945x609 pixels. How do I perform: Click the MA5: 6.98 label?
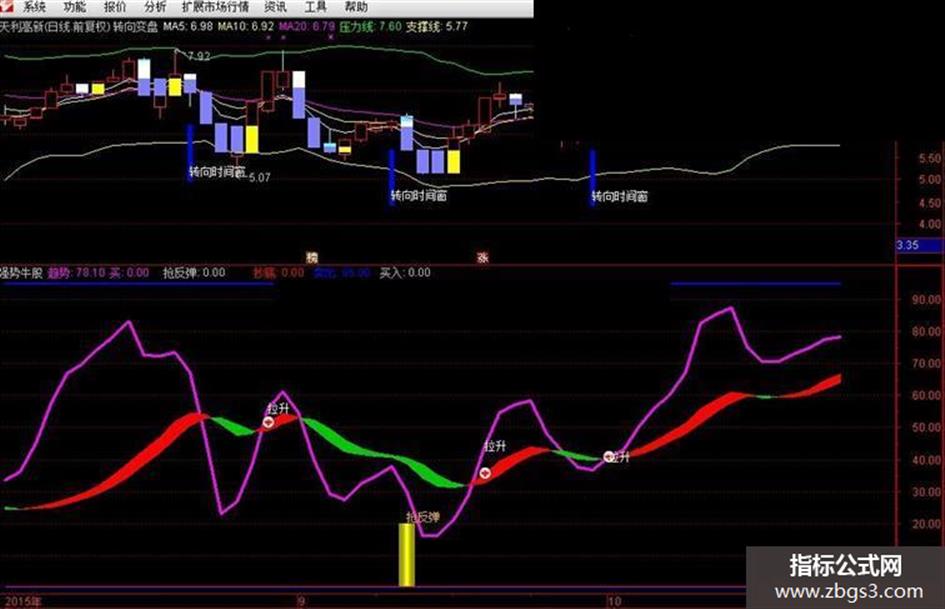[x=188, y=27]
